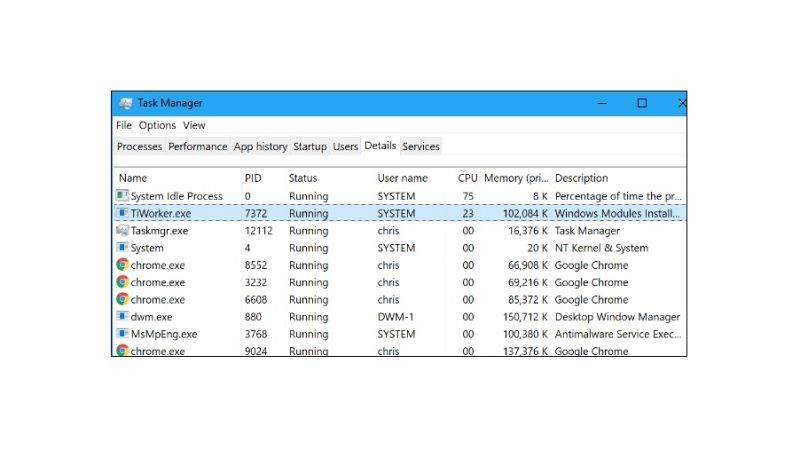
Task: Click the NT Kernel & System description
Action: click(x=602, y=248)
